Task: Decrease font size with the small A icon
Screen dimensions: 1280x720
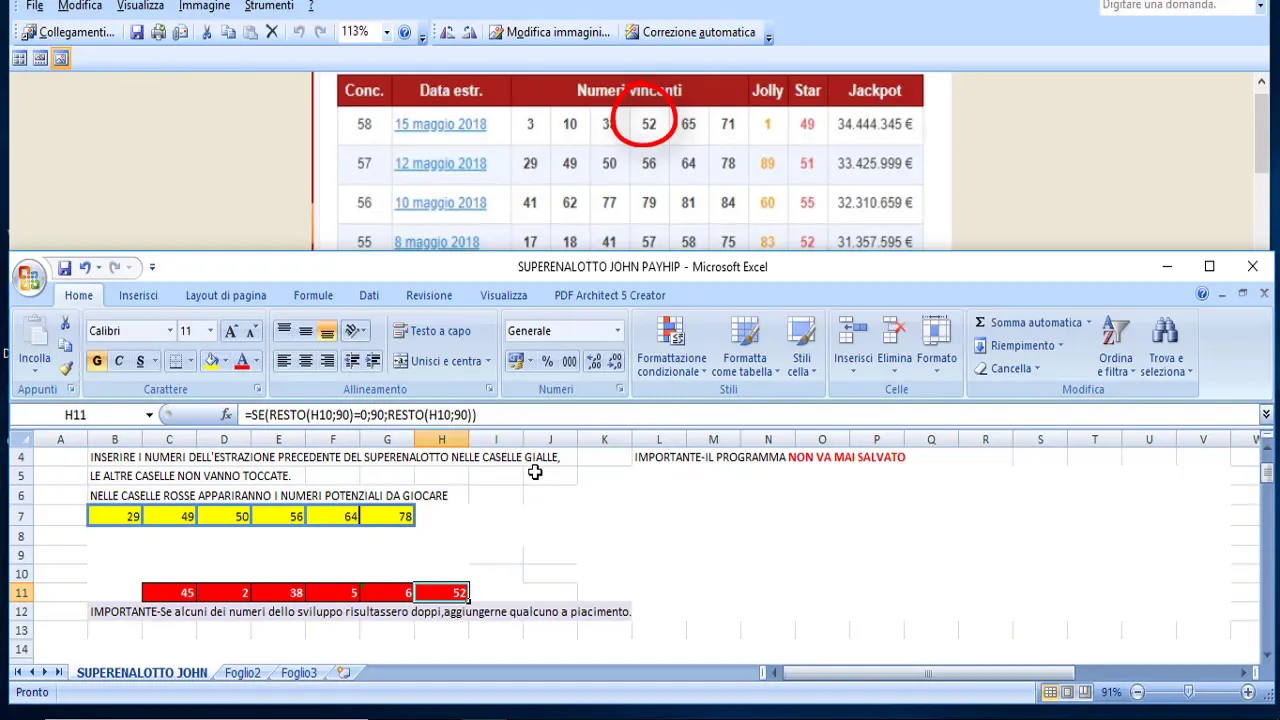Action: pos(252,331)
